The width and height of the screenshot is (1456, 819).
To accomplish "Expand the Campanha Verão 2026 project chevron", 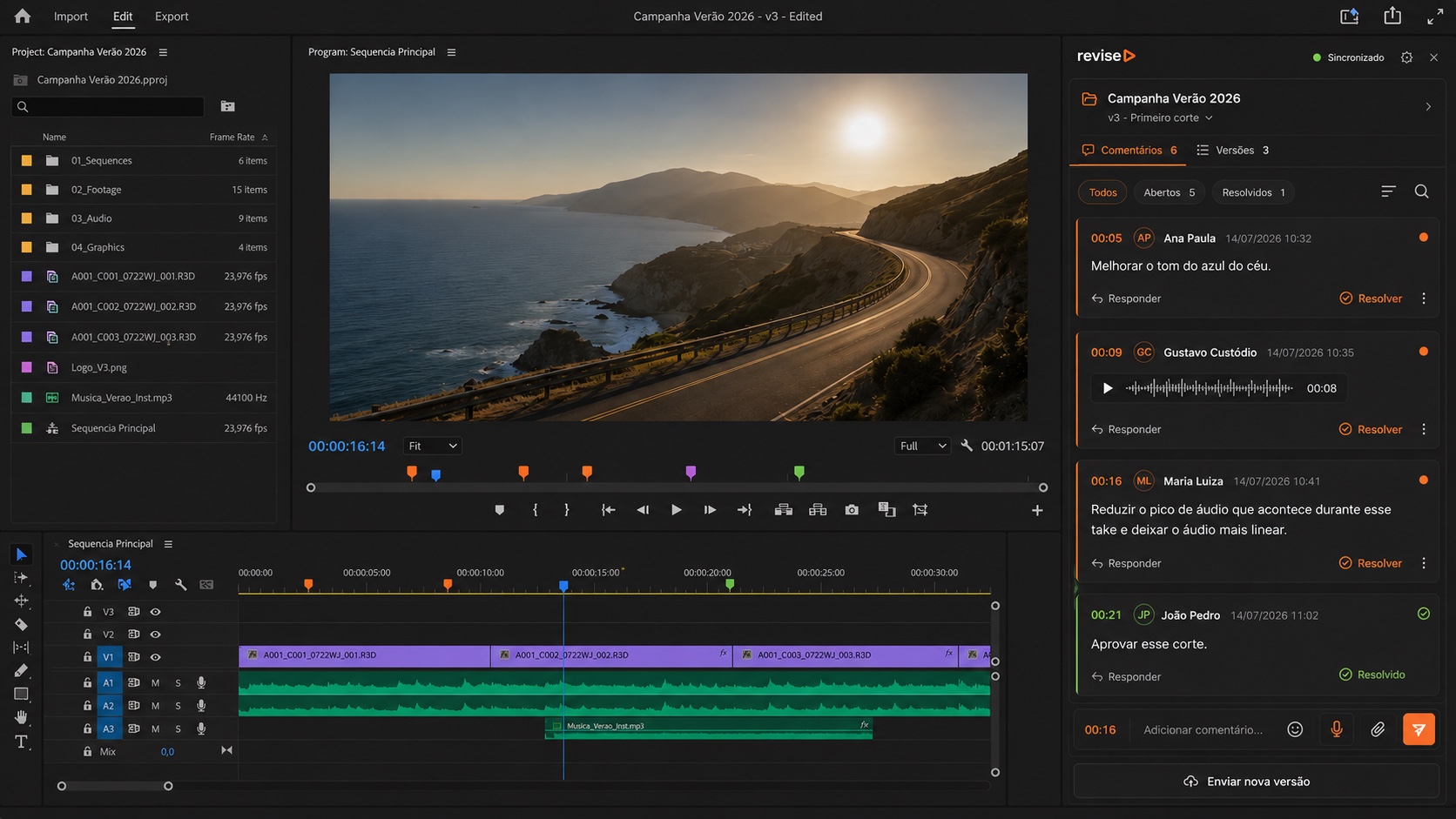I will tap(1428, 106).
